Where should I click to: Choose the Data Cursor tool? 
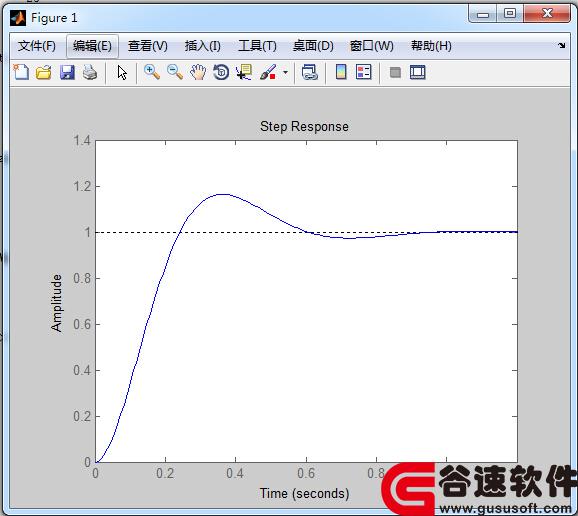244,72
